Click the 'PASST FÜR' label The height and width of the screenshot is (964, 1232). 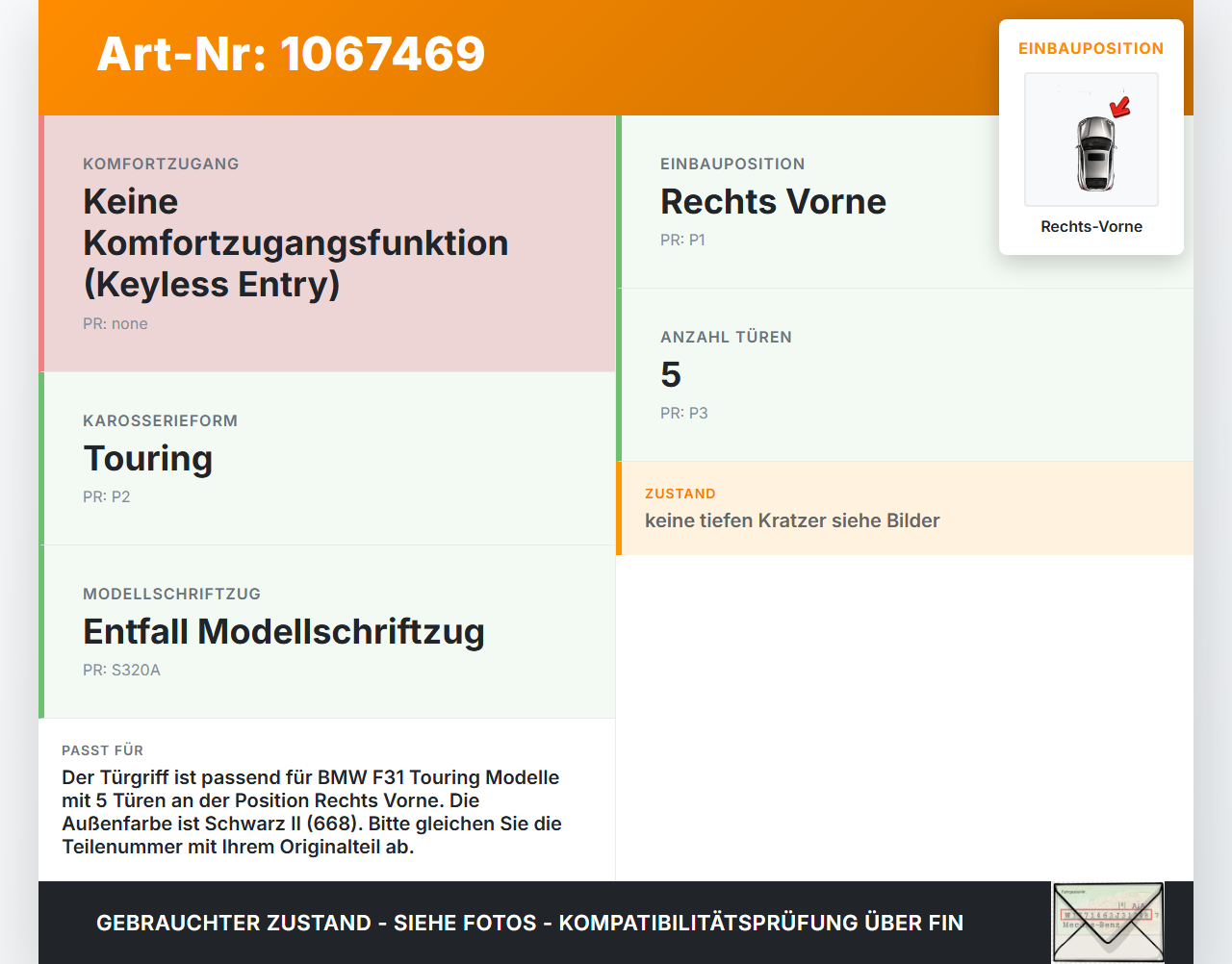(x=102, y=750)
